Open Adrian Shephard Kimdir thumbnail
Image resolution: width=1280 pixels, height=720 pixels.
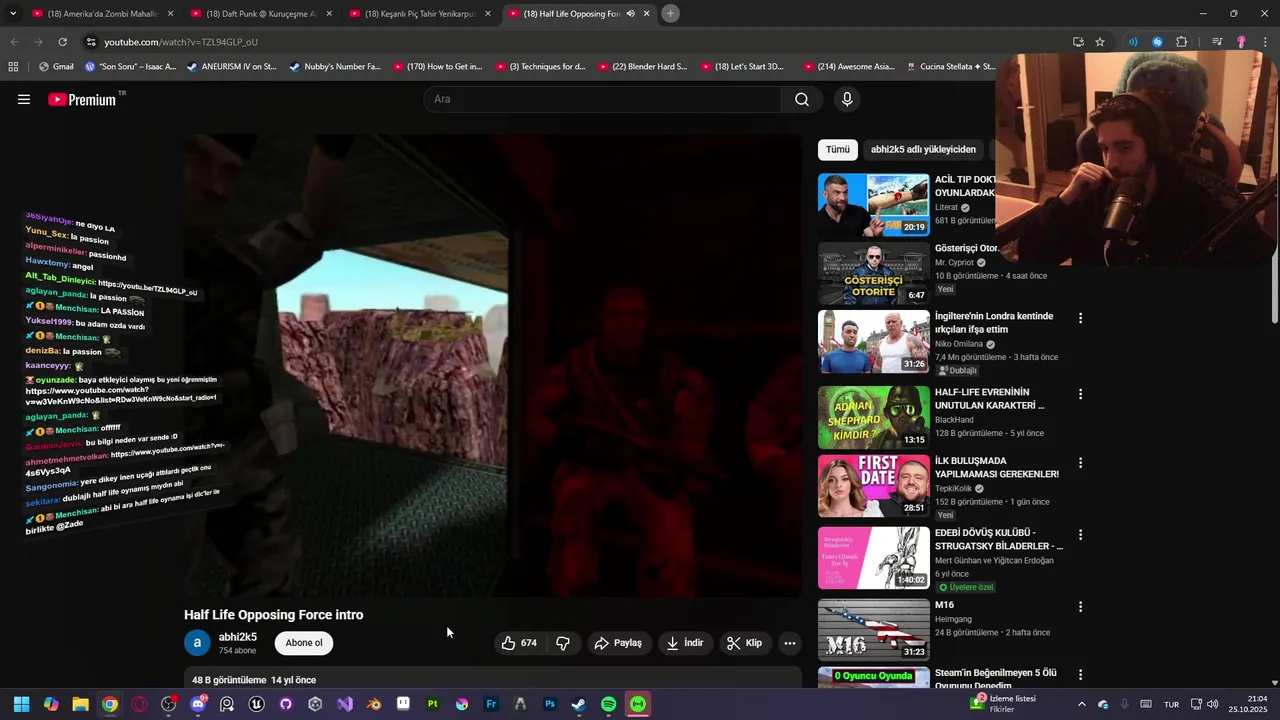[874, 418]
